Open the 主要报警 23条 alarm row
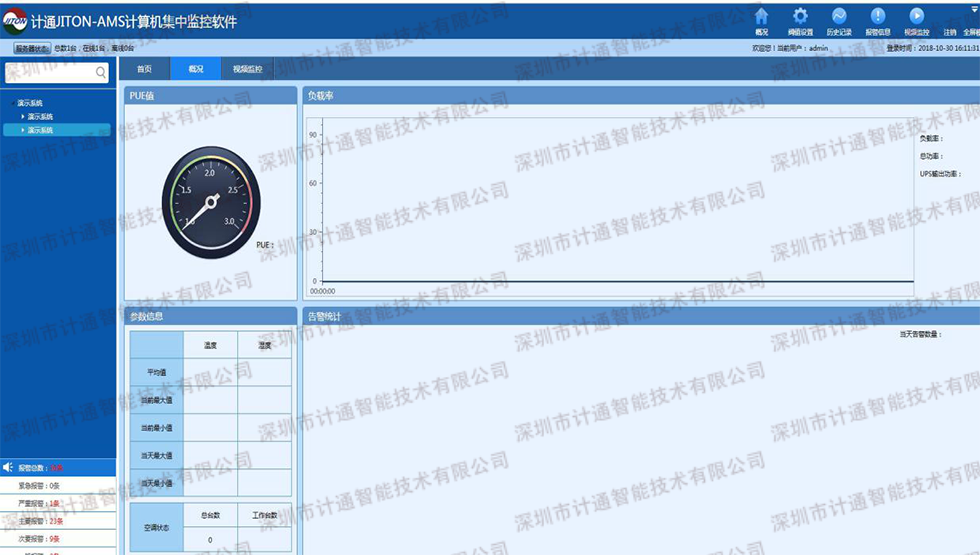This screenshot has height=555, width=980. [40, 520]
